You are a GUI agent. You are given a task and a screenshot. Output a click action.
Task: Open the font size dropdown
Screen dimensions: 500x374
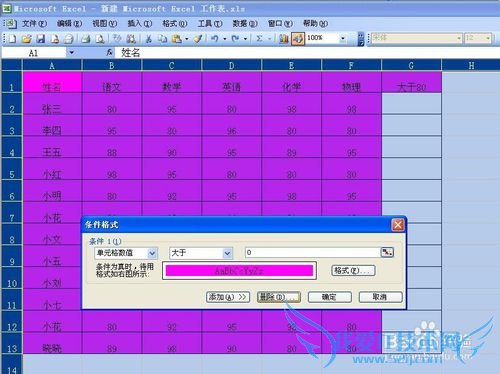pyautogui.click(x=489, y=38)
